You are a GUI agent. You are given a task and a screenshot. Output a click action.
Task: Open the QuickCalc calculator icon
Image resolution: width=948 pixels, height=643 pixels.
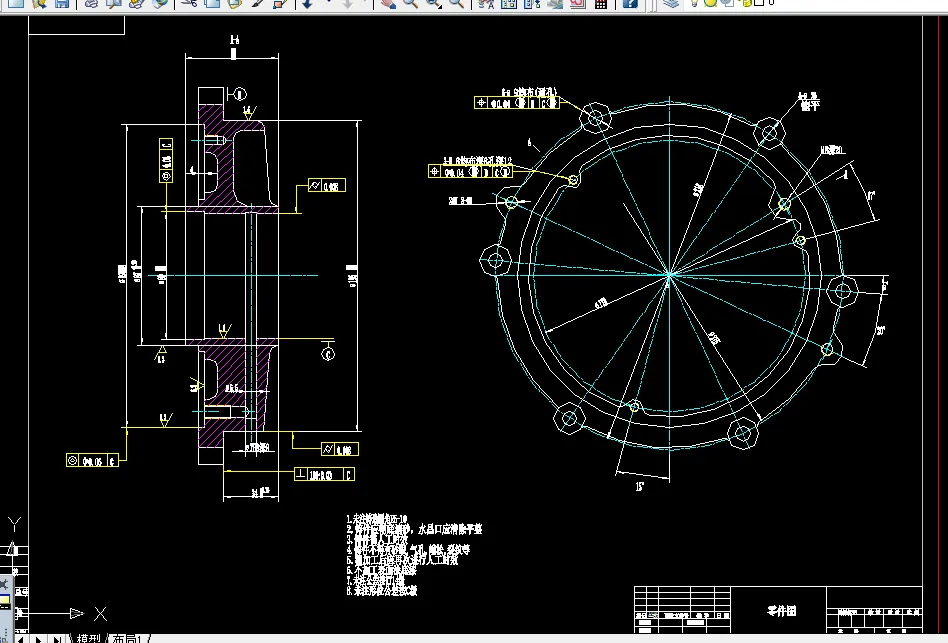[600, 3]
